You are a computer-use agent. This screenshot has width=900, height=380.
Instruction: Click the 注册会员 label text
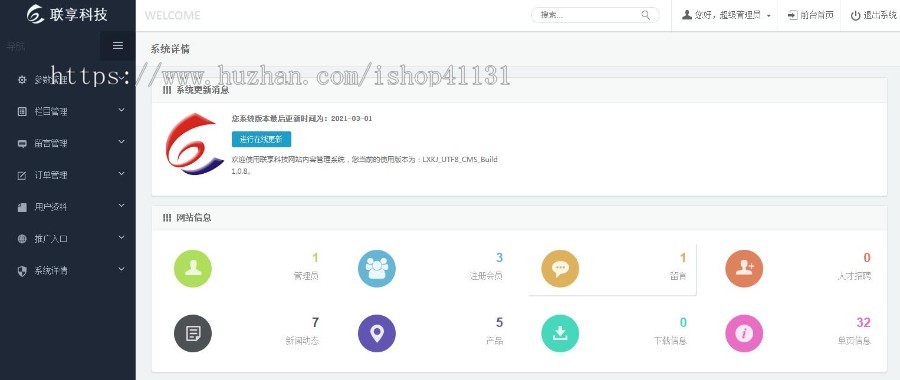point(486,276)
